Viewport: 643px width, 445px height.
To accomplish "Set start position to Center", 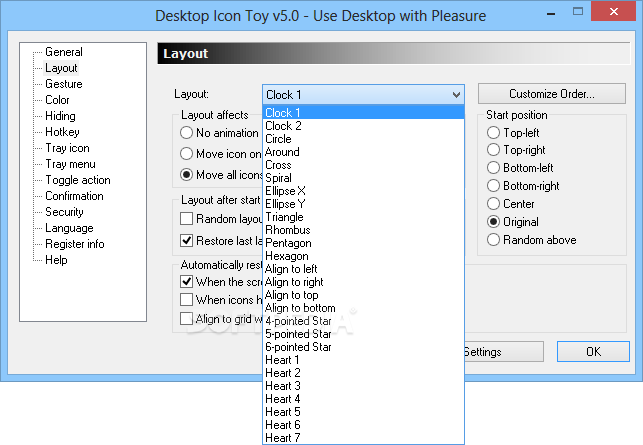I will [493, 204].
